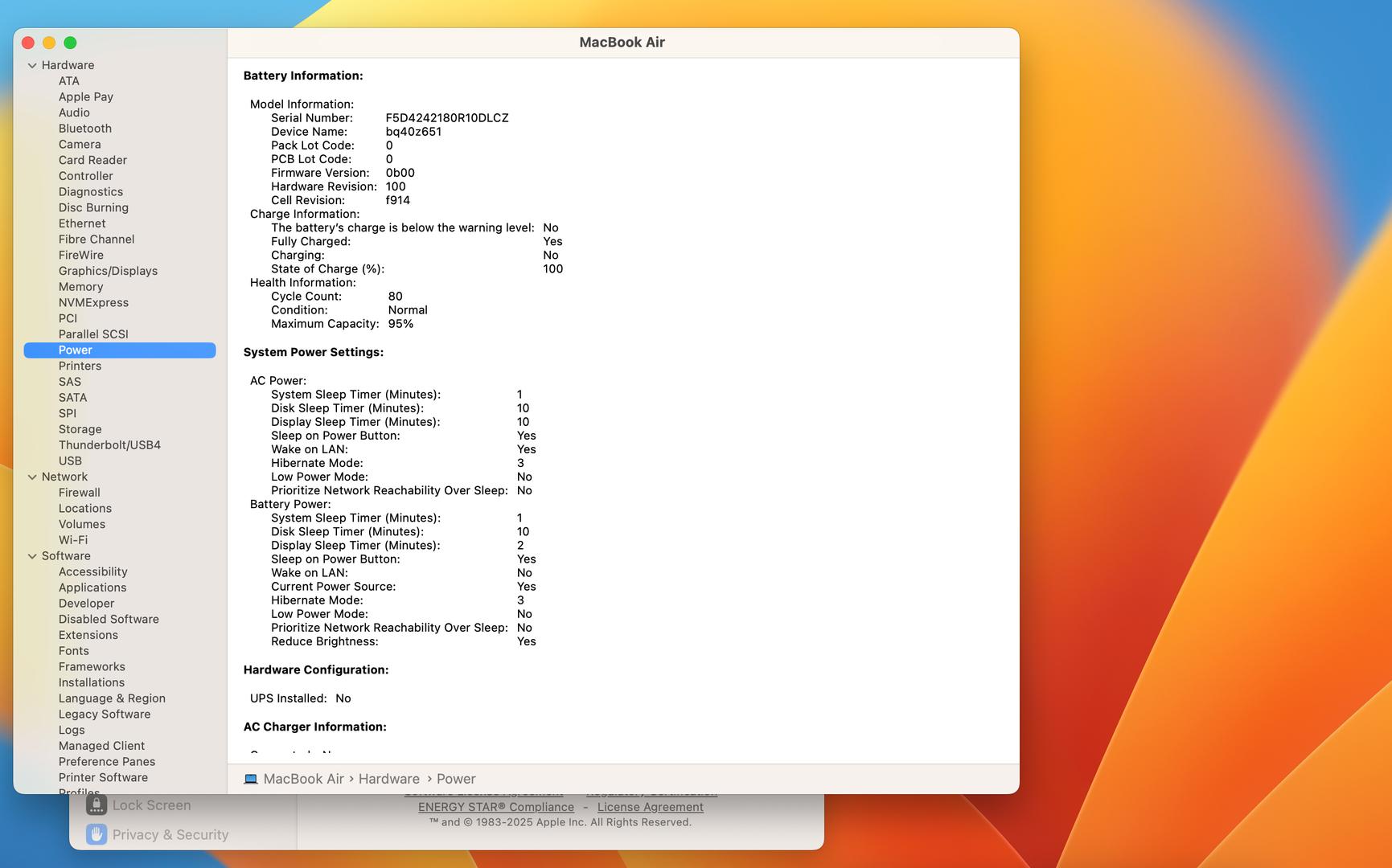Viewport: 1392px width, 868px height.
Task: Open Applications under Software
Action: [92, 588]
